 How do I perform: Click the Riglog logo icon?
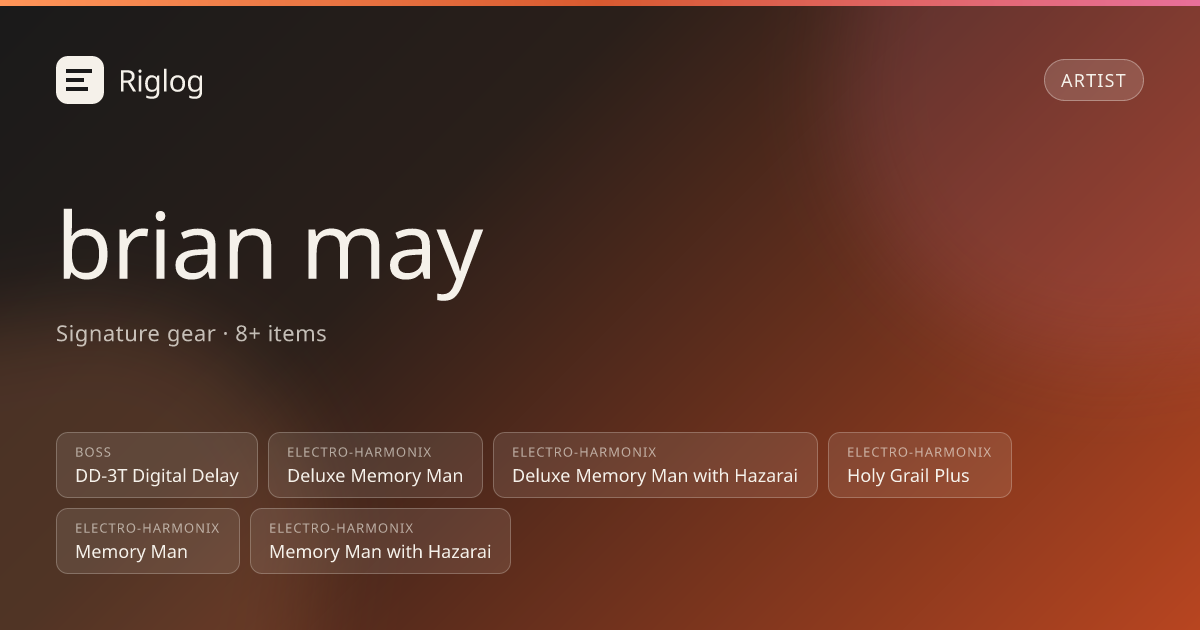(x=80, y=80)
